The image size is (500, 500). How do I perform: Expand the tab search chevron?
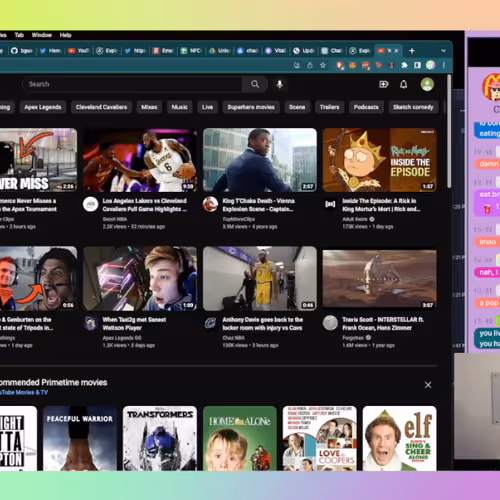click(x=443, y=51)
